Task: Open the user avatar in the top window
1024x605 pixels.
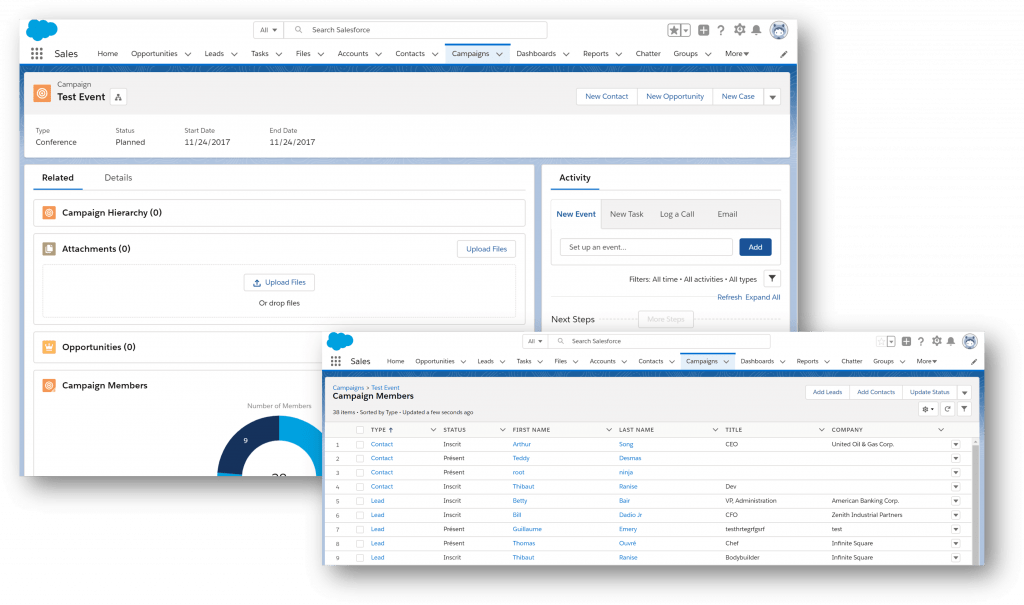Action: (779, 30)
